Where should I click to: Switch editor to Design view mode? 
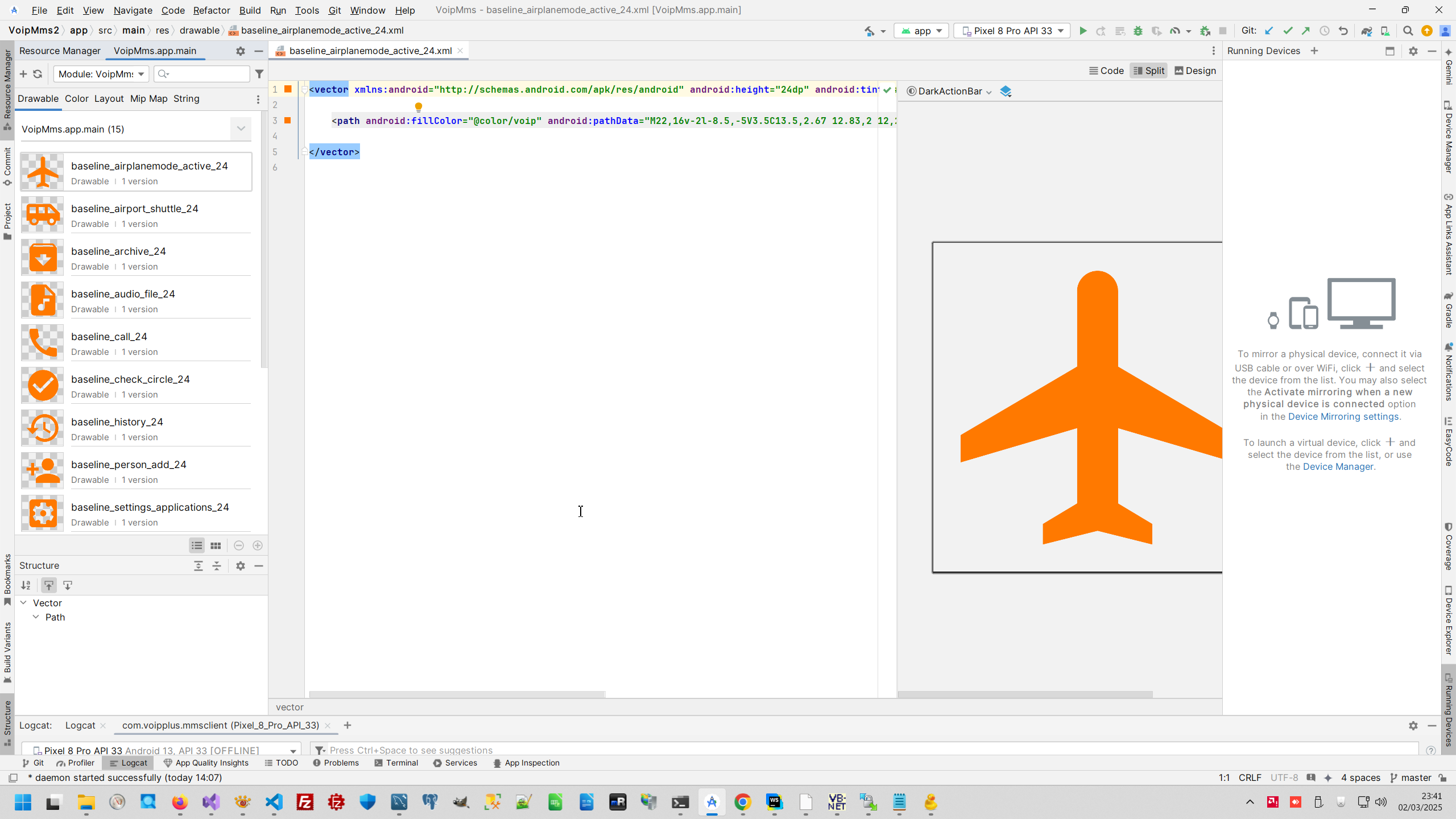1195,71
